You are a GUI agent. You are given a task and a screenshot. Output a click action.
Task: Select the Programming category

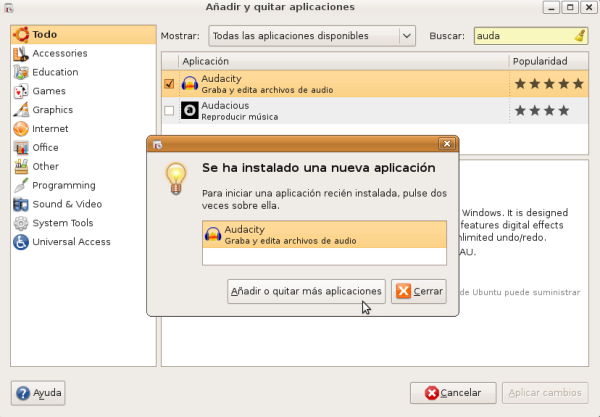point(63,185)
